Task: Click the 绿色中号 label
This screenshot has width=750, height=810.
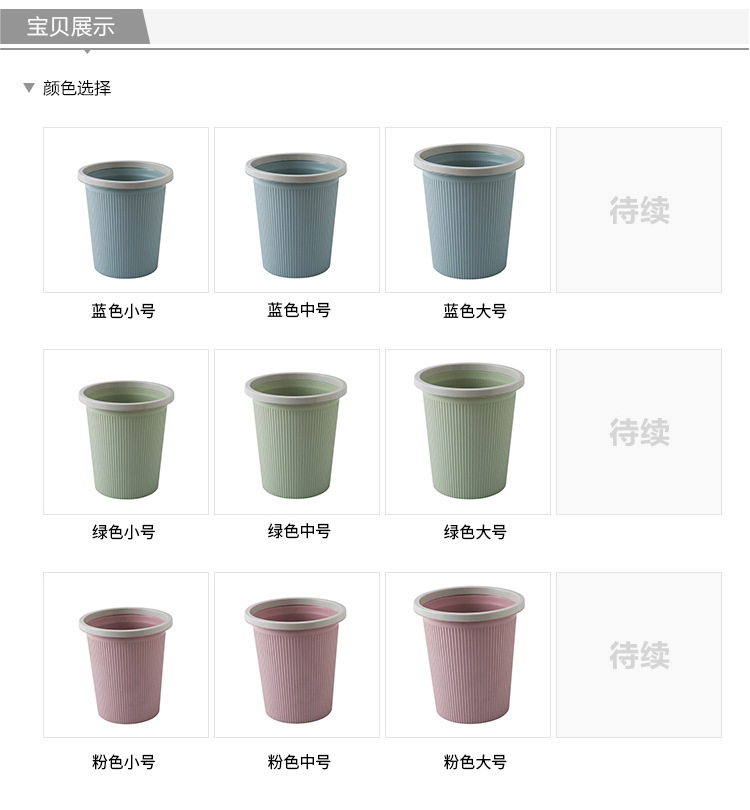Action: click(x=299, y=531)
